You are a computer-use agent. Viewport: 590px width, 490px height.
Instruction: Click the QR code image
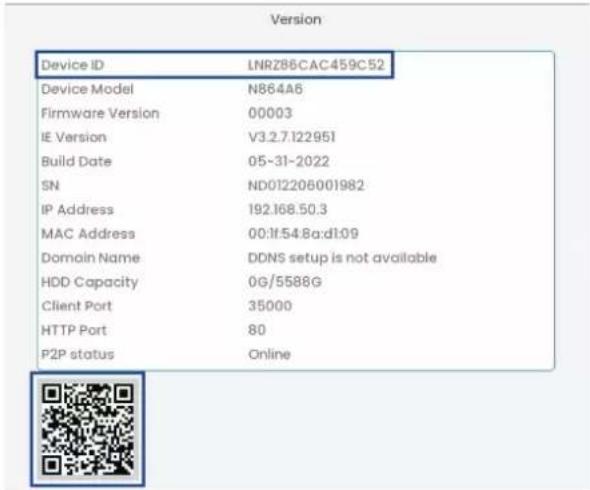(x=88, y=429)
